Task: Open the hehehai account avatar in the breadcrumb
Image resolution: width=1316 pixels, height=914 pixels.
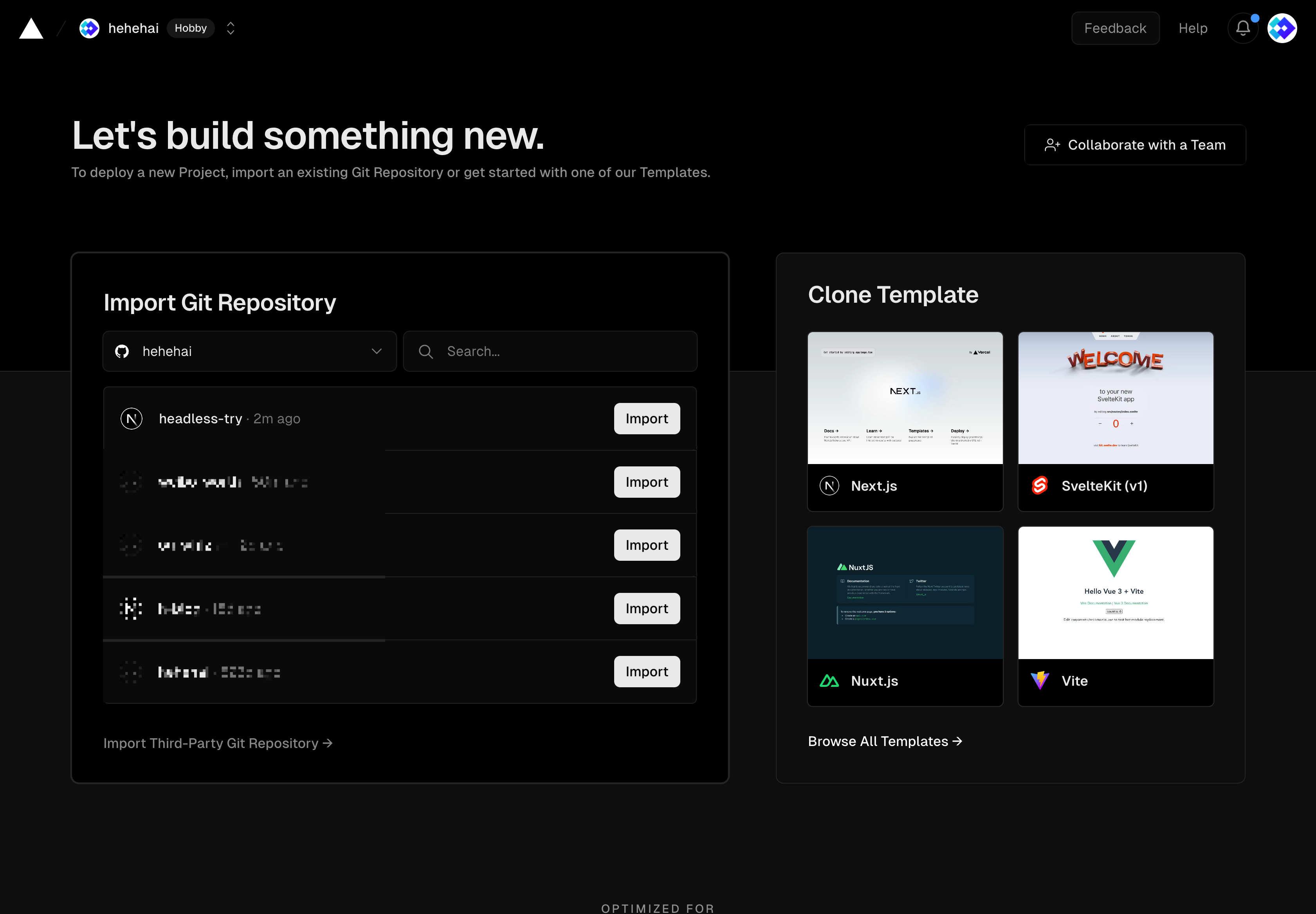Action: (89, 28)
